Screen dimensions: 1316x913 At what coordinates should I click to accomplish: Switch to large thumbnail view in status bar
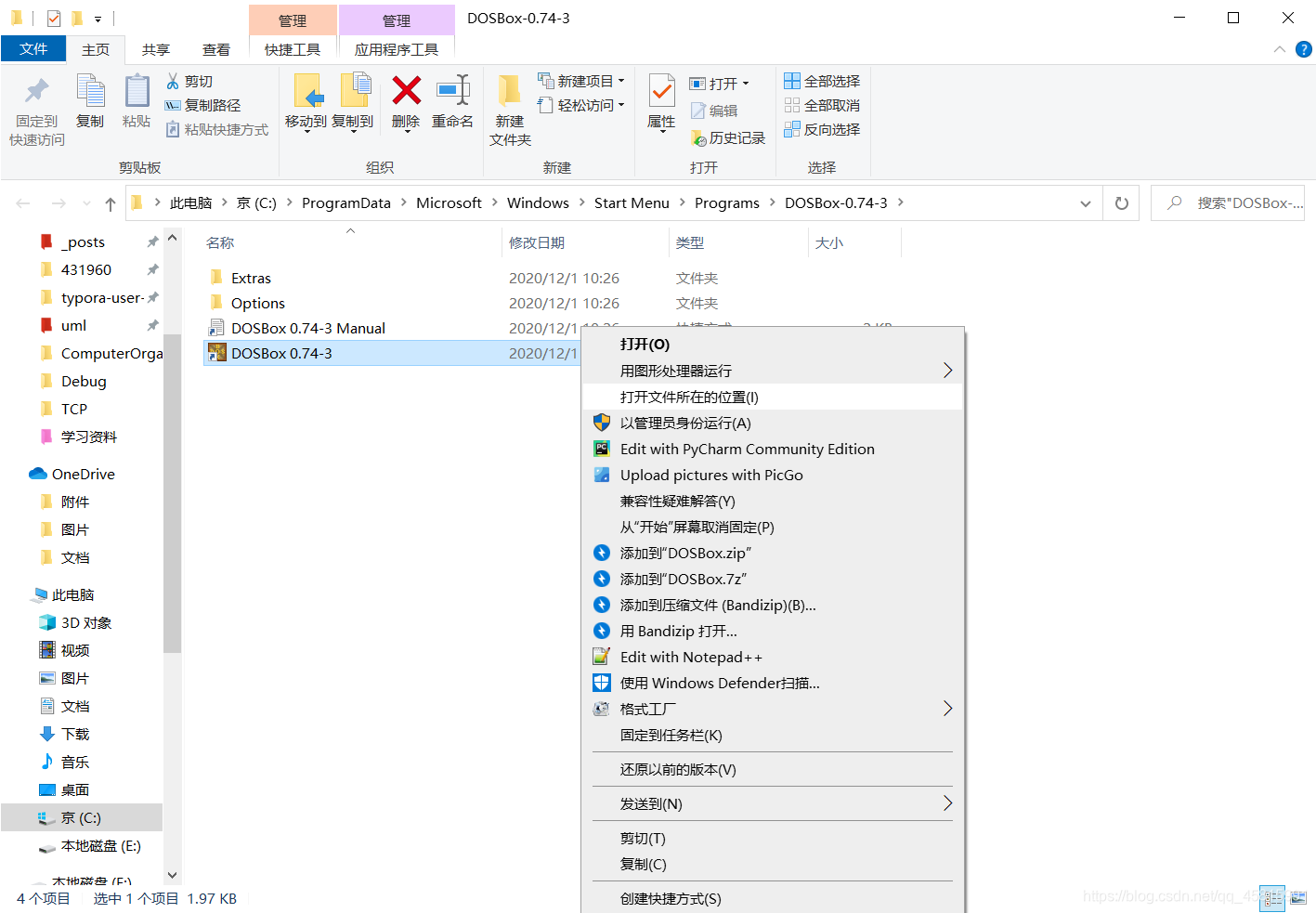point(1298,898)
